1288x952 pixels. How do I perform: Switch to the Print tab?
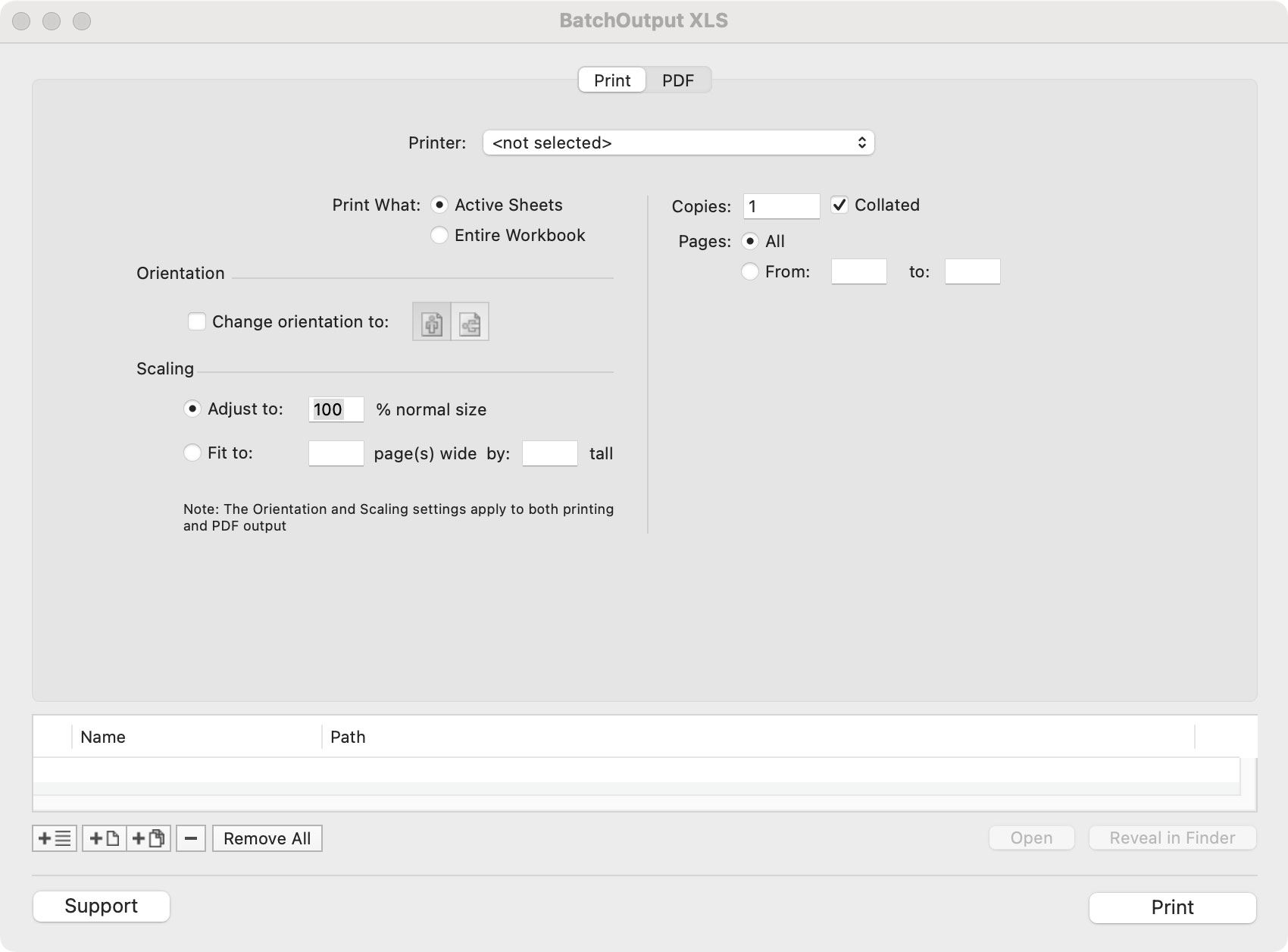[x=612, y=80]
